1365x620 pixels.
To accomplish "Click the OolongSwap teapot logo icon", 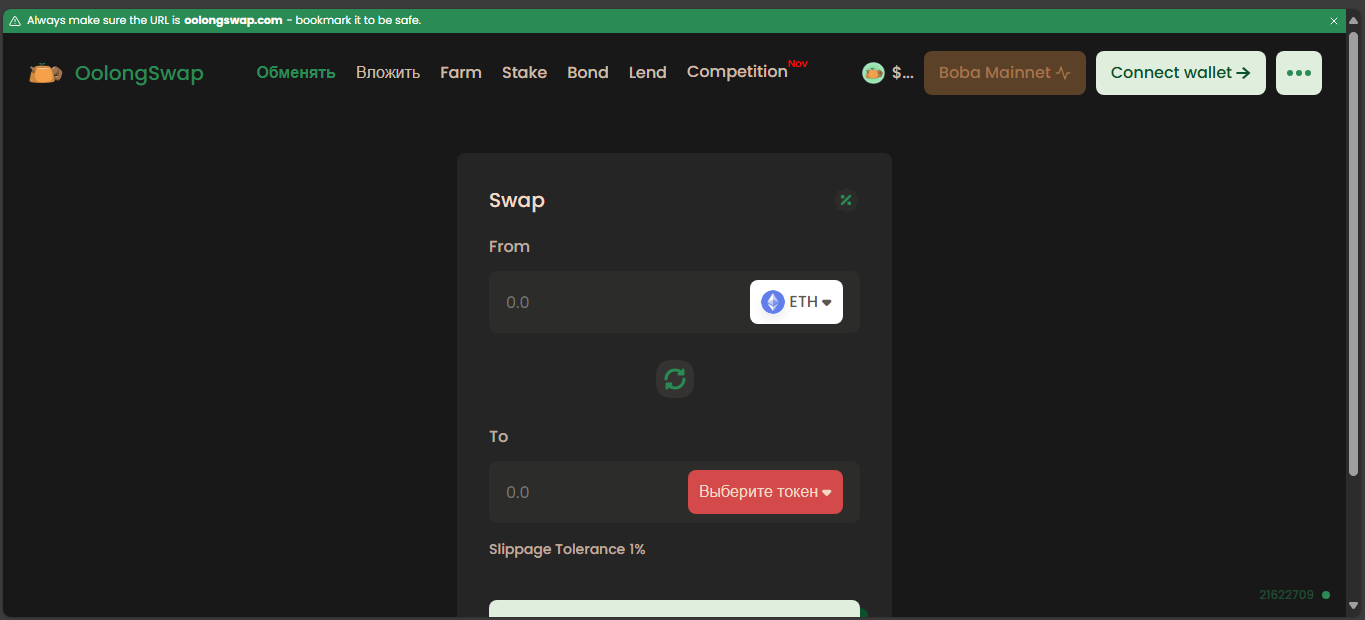I will [45, 73].
